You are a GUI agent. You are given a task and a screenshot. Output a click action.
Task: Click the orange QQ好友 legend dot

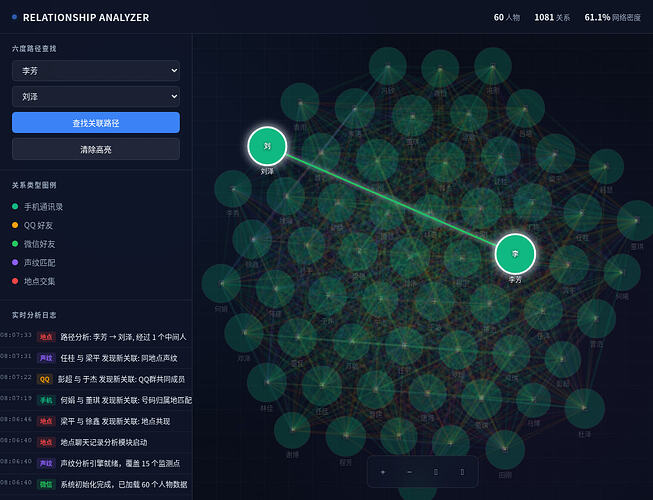pyautogui.click(x=15, y=225)
